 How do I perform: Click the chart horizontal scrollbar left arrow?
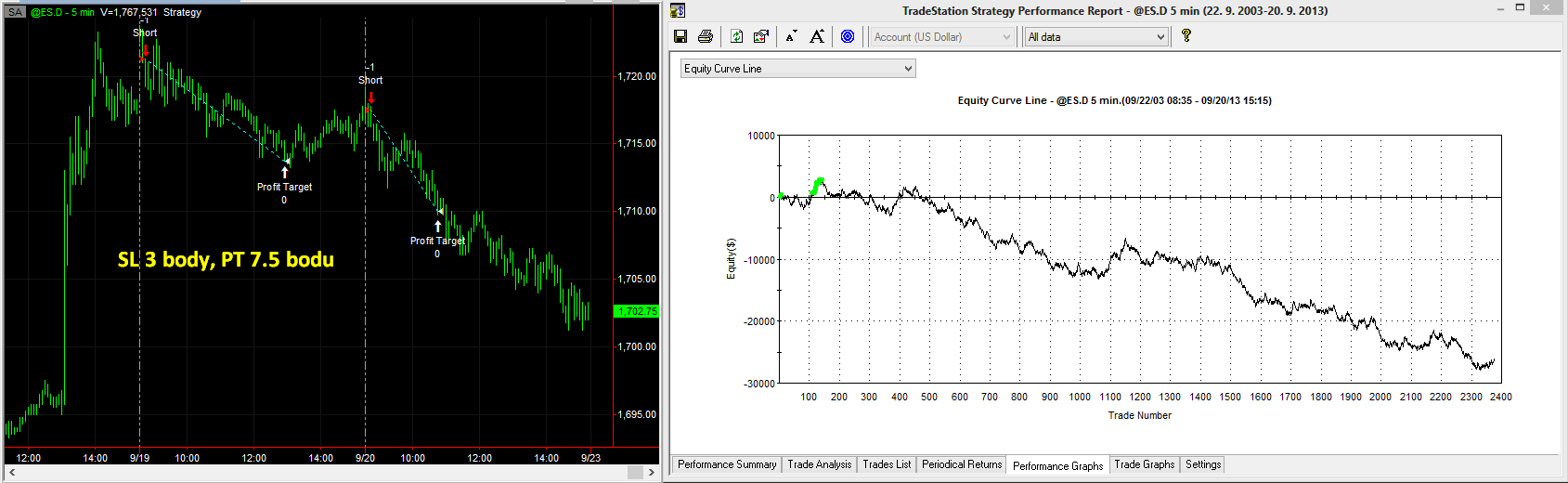[x=11, y=472]
